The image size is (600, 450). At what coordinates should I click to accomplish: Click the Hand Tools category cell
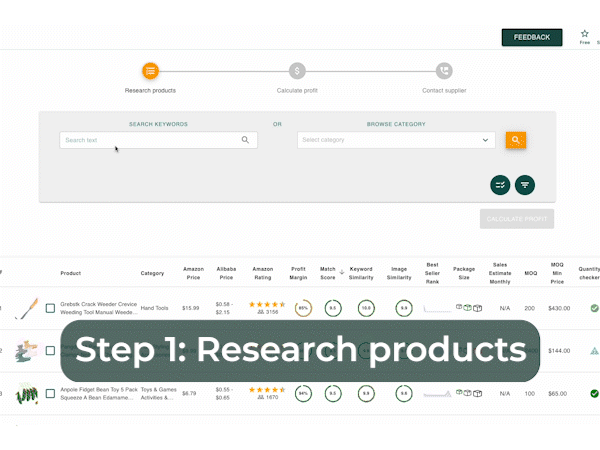coord(154,308)
